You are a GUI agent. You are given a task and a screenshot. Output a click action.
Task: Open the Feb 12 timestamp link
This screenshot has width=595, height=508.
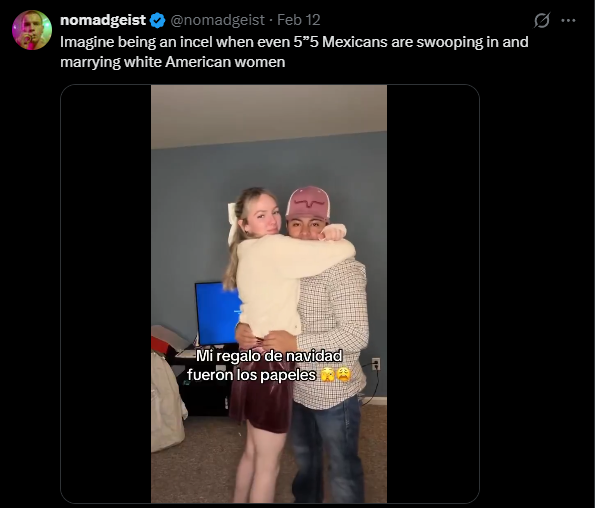pos(299,20)
